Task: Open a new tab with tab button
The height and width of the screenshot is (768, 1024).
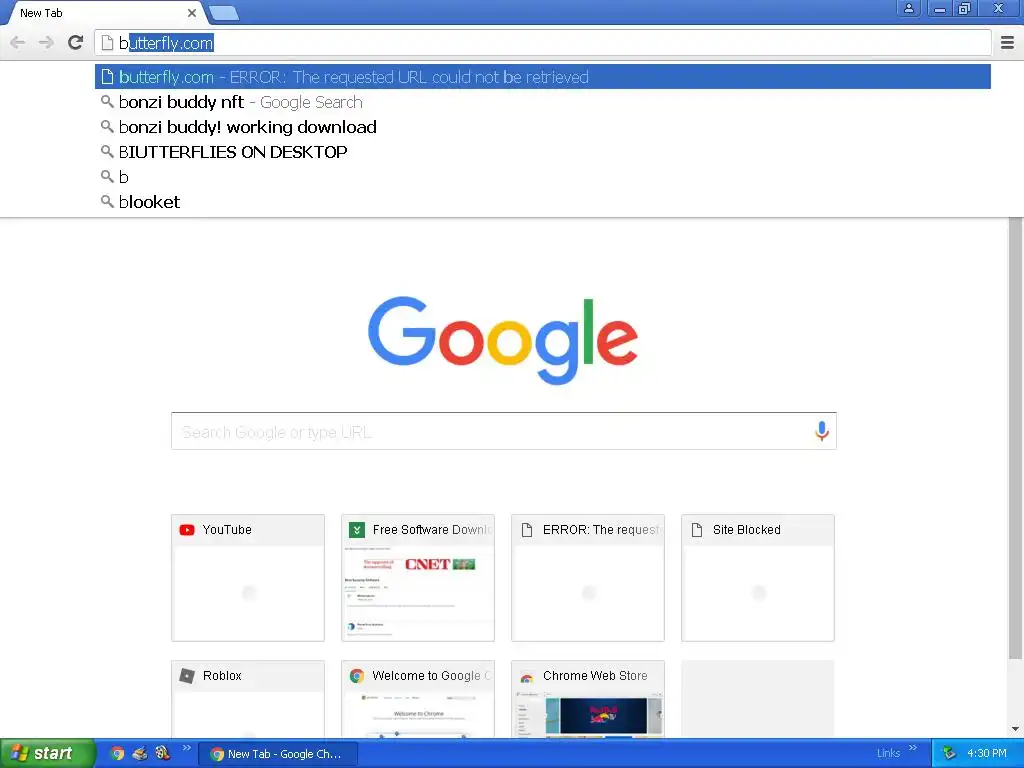Action: pyautogui.click(x=224, y=13)
